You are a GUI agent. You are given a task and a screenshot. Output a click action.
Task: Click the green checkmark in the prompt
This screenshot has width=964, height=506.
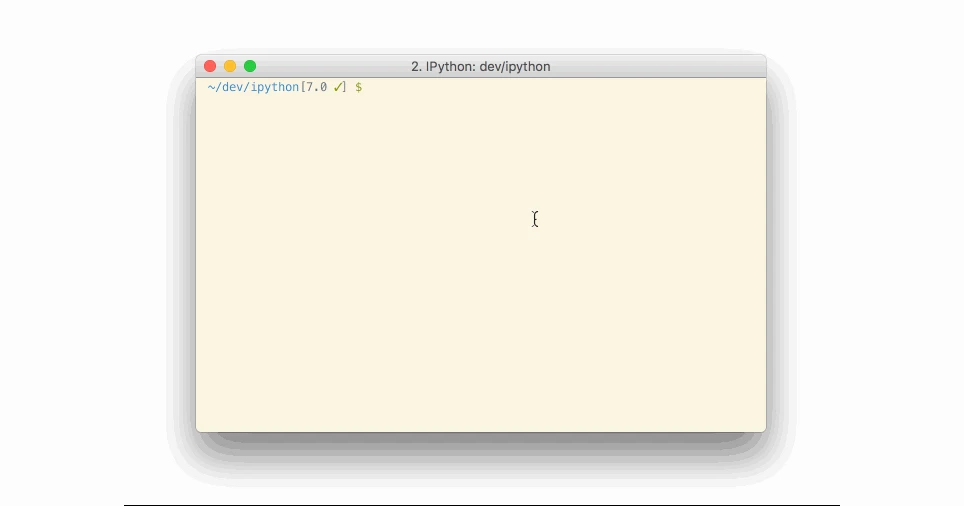click(x=338, y=87)
